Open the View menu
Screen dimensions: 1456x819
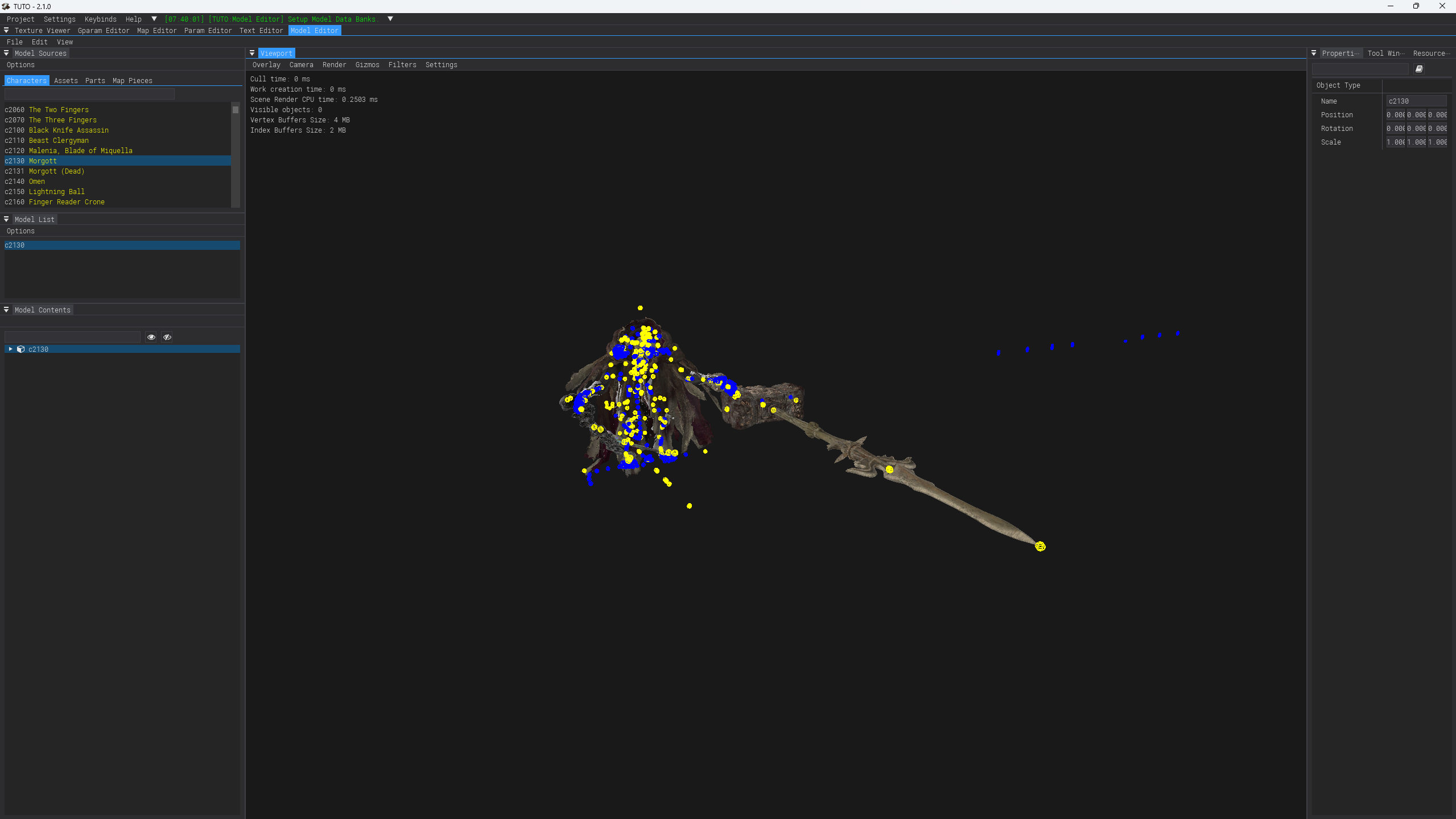65,42
